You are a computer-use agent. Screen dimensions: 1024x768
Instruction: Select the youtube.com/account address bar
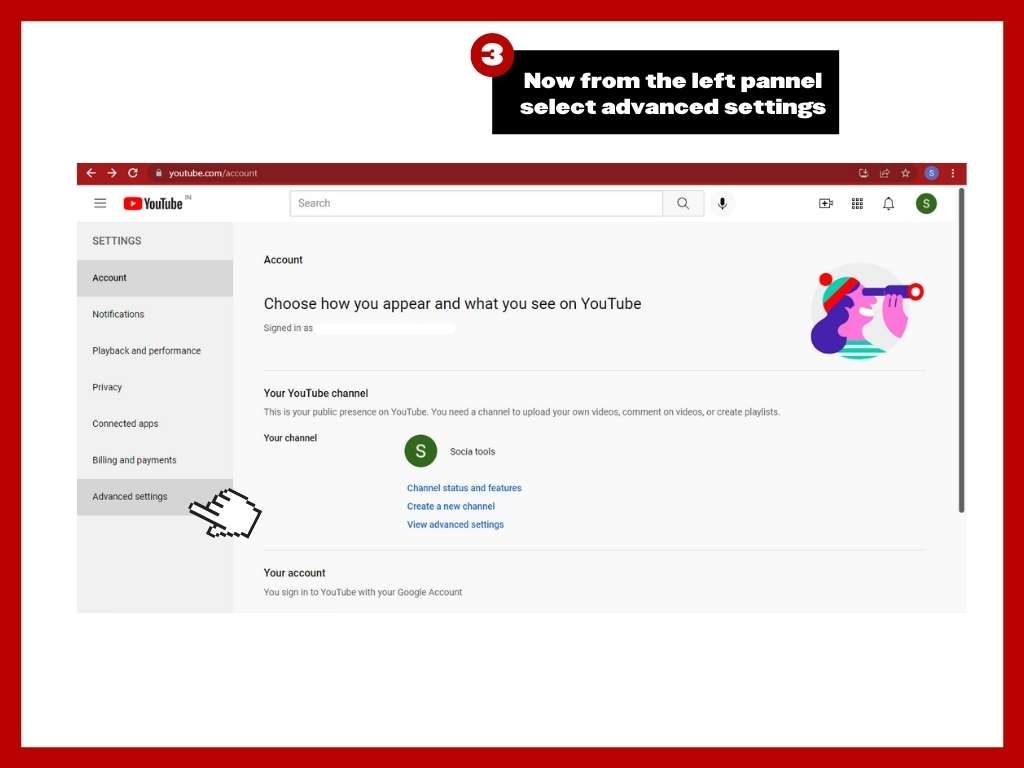pyautogui.click(x=213, y=173)
